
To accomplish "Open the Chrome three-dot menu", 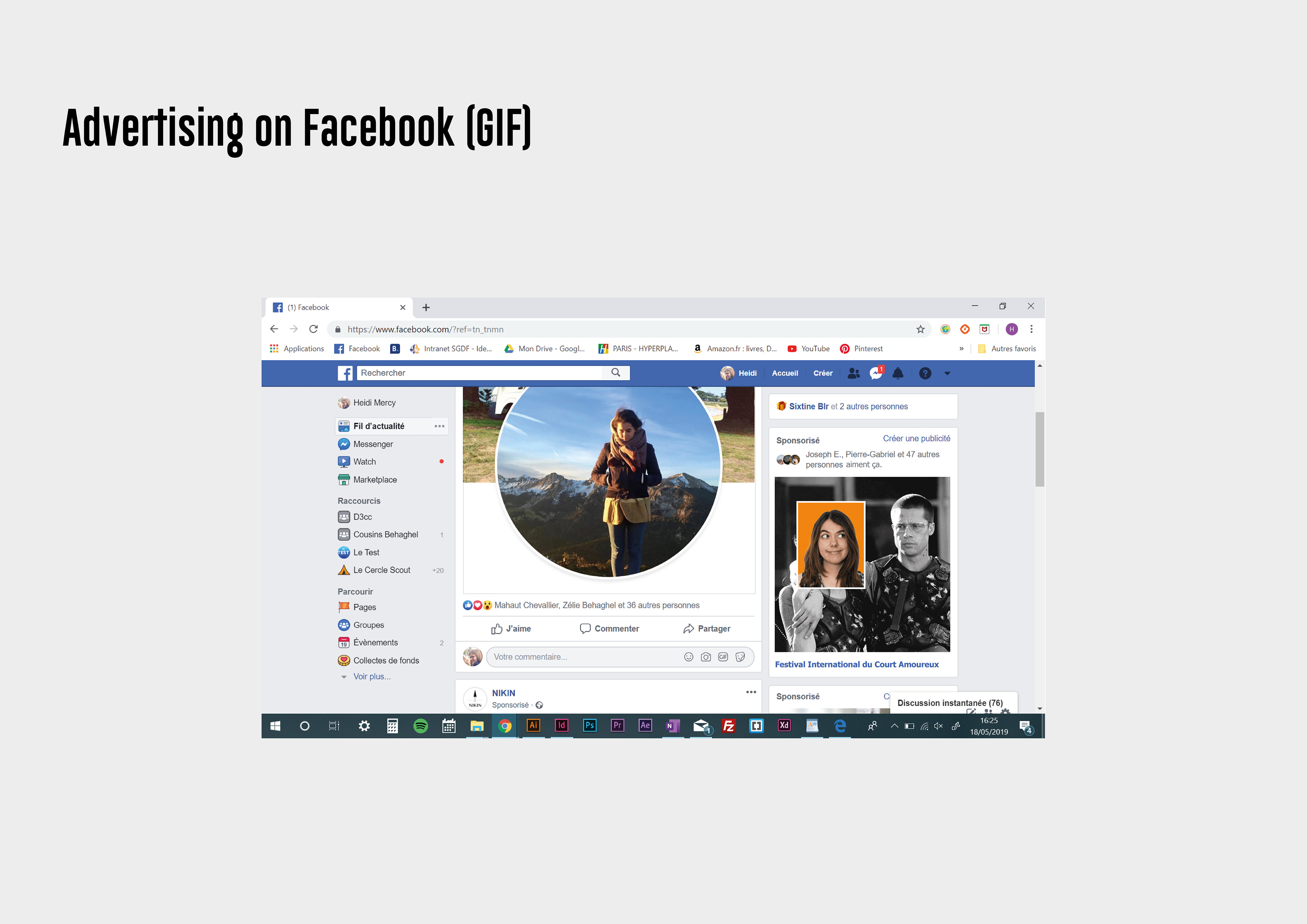I will pos(1032,329).
